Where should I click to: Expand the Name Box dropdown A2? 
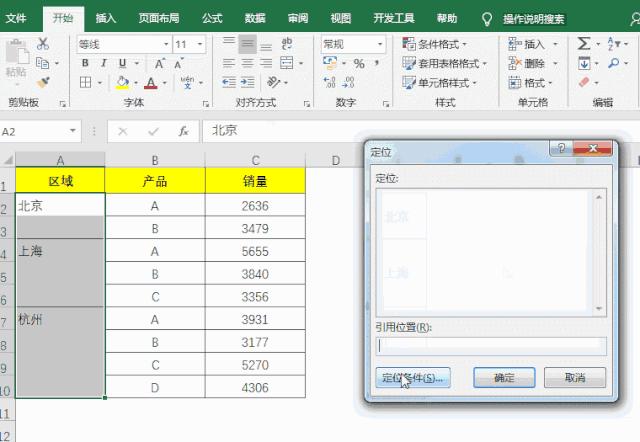tap(73, 131)
